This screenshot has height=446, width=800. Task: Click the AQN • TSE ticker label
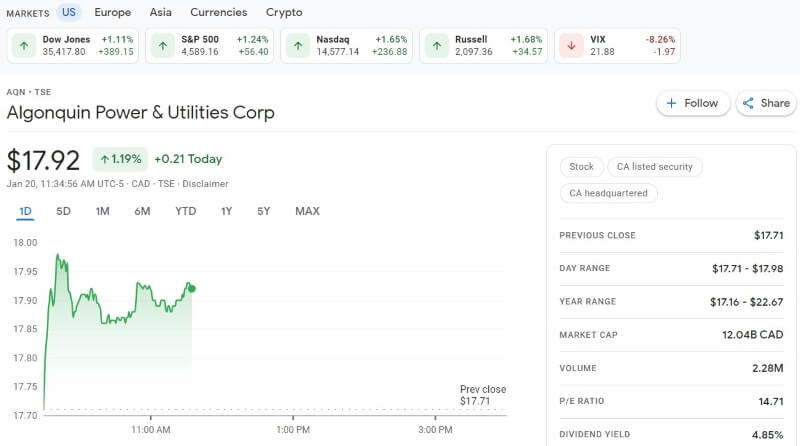click(x=29, y=92)
